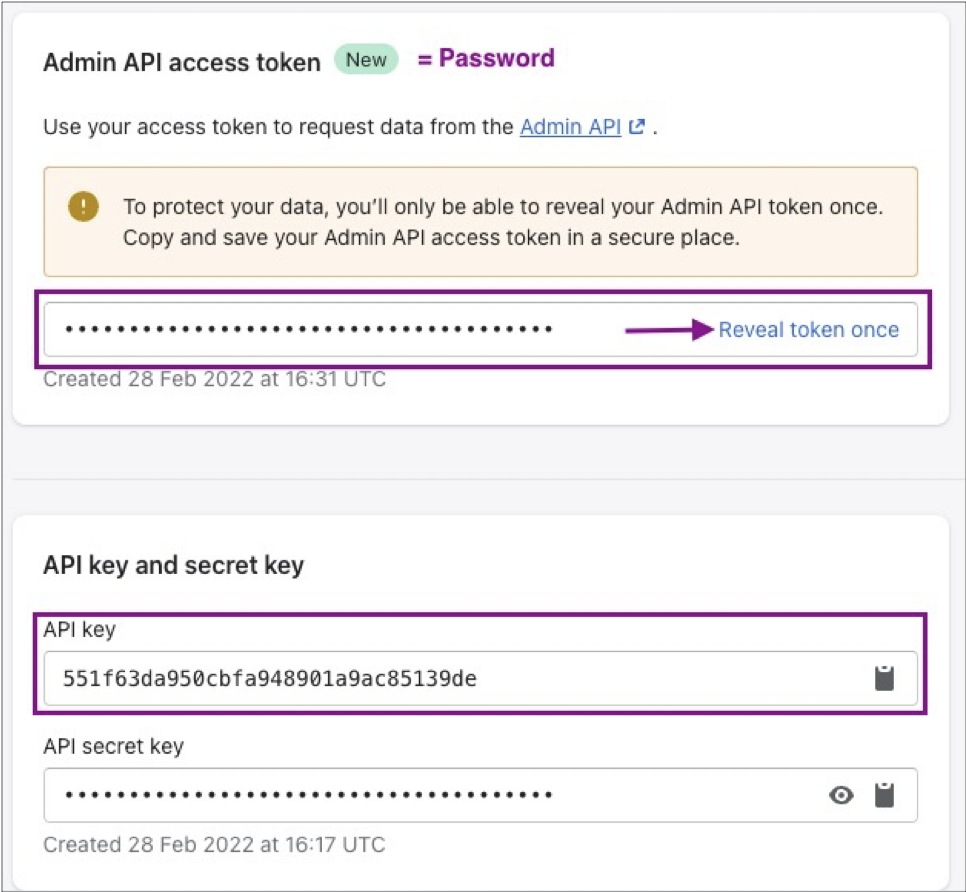Click the green New badge

366,60
